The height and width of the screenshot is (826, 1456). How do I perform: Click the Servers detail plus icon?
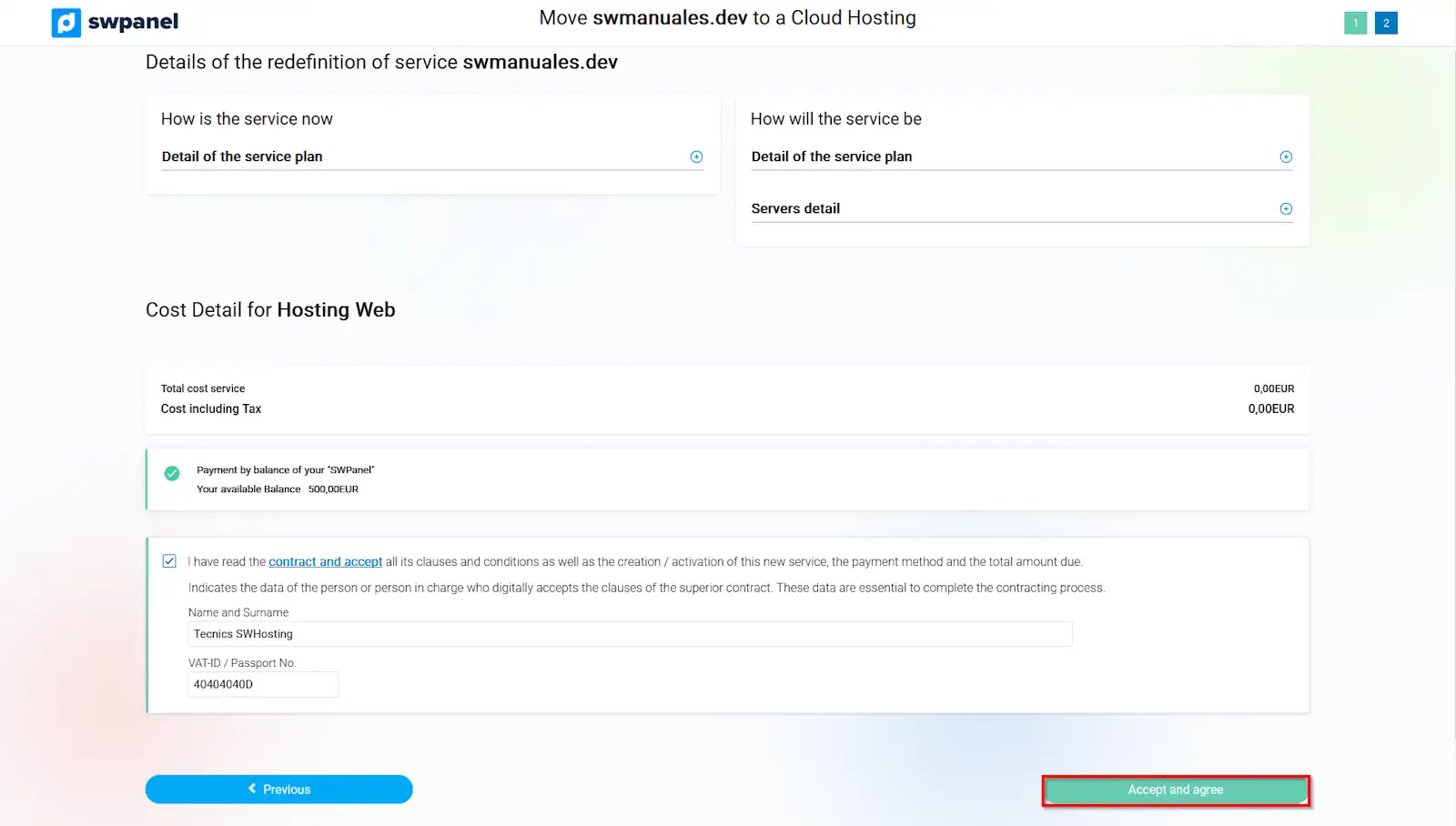(1286, 208)
